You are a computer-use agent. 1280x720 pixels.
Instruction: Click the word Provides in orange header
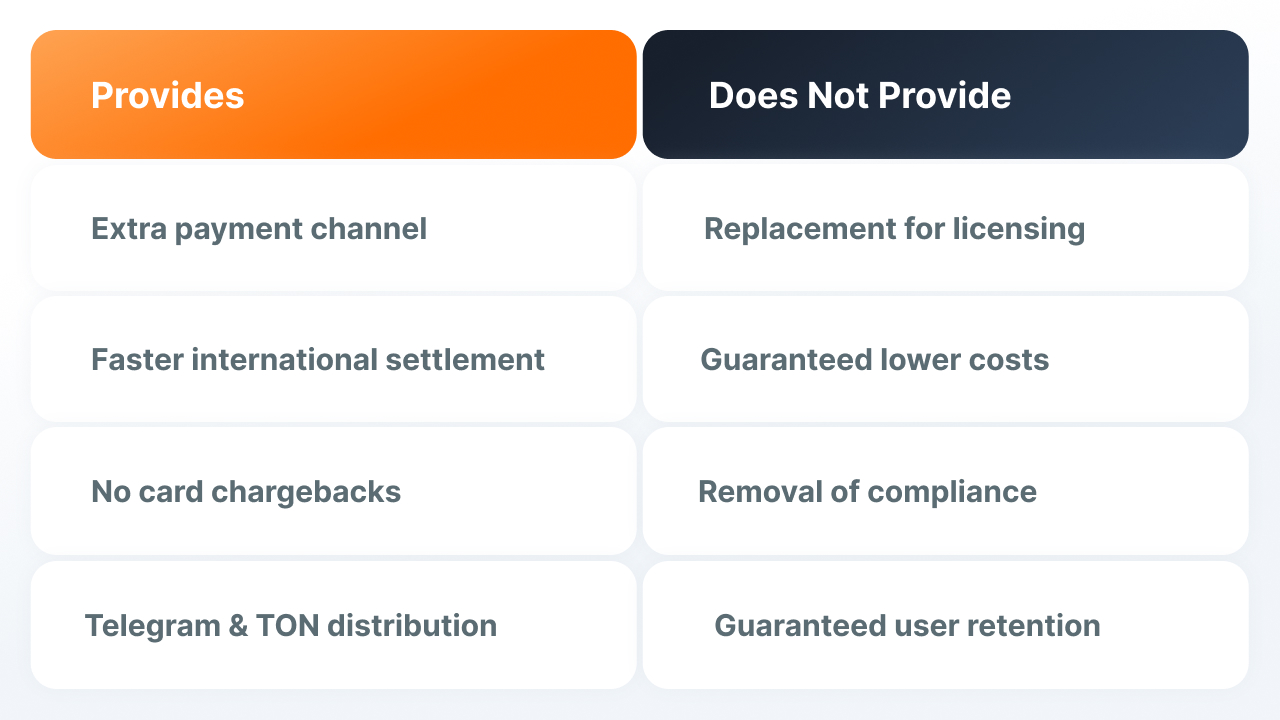(168, 96)
